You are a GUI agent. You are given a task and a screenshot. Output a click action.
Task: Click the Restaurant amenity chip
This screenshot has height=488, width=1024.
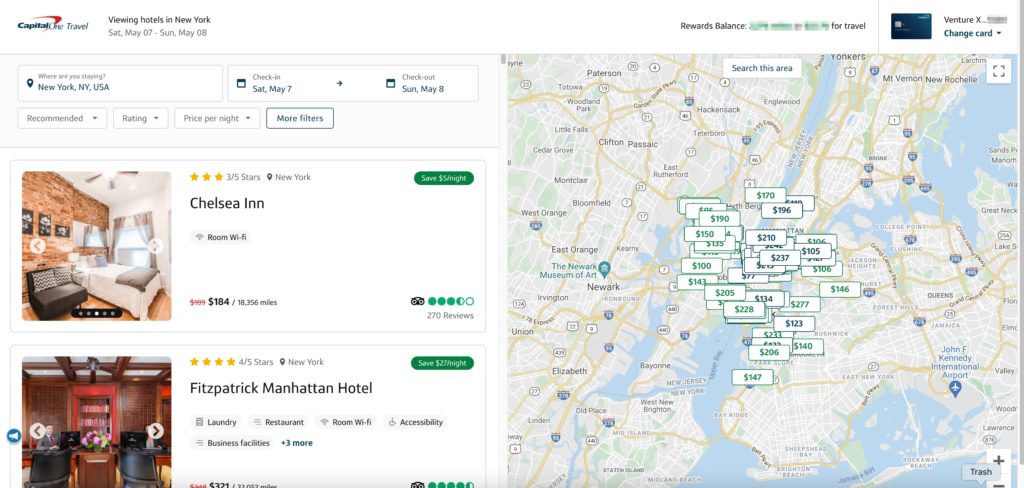pos(278,422)
